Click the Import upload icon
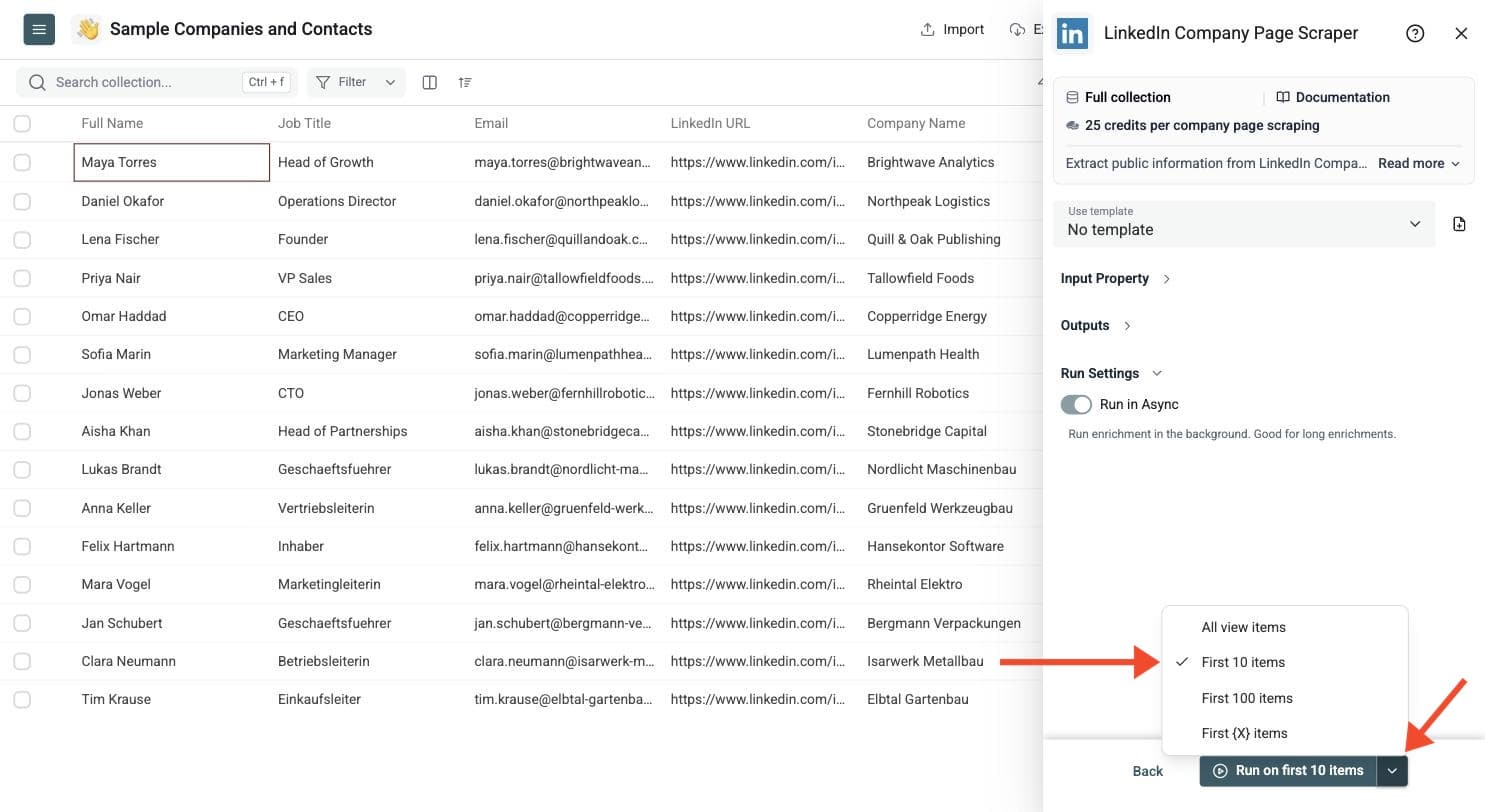 click(927, 29)
